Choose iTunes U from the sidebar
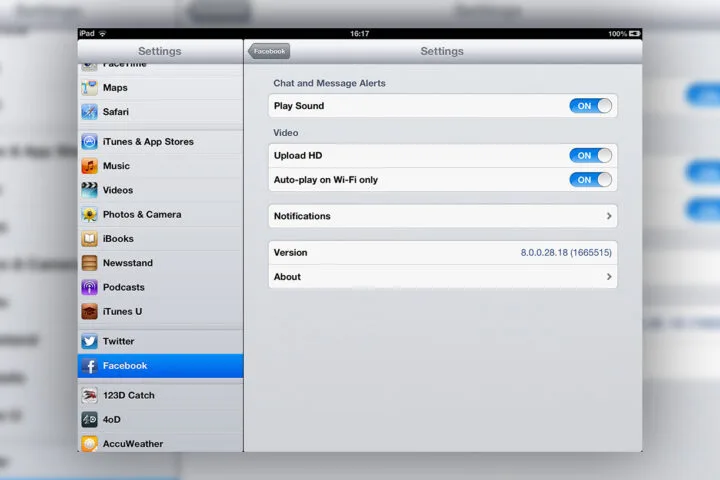The height and width of the screenshot is (480, 720). 160,311
